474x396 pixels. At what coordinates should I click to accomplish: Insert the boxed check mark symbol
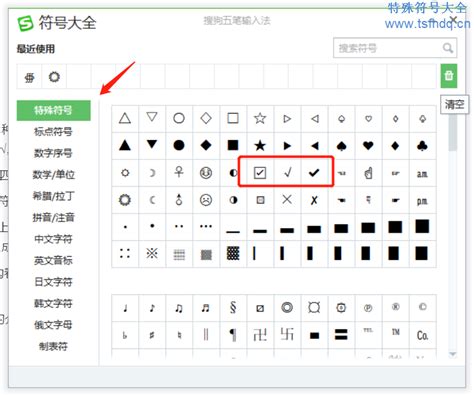(260, 173)
